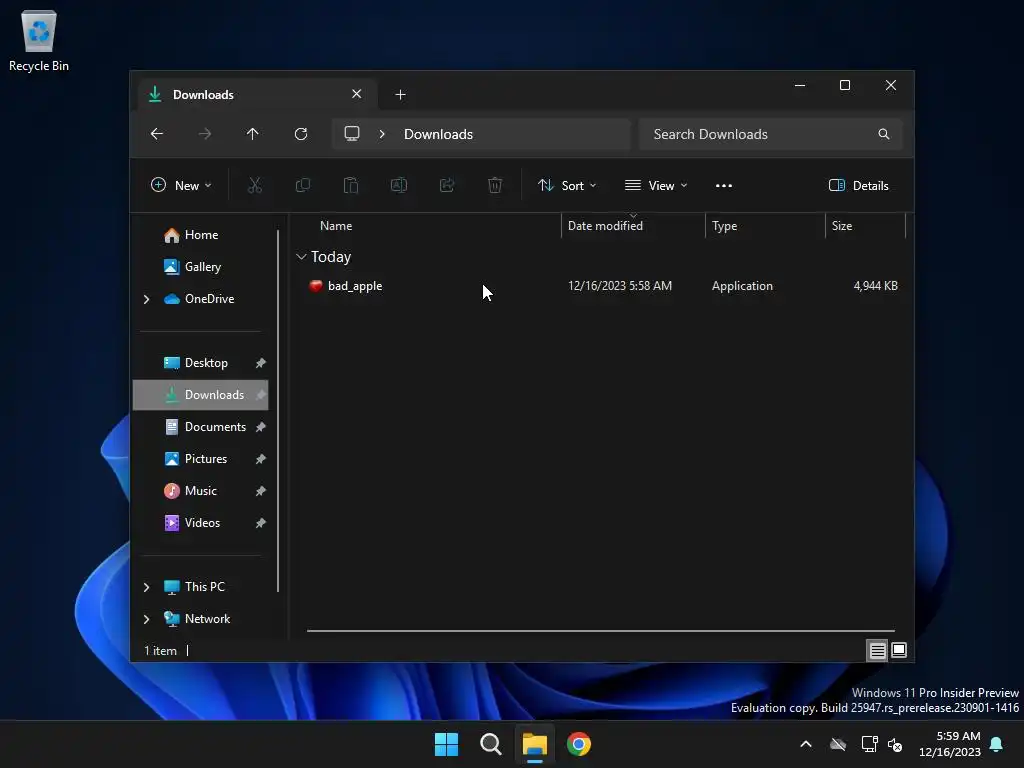
Task: Open taskbar Search
Action: click(490, 744)
